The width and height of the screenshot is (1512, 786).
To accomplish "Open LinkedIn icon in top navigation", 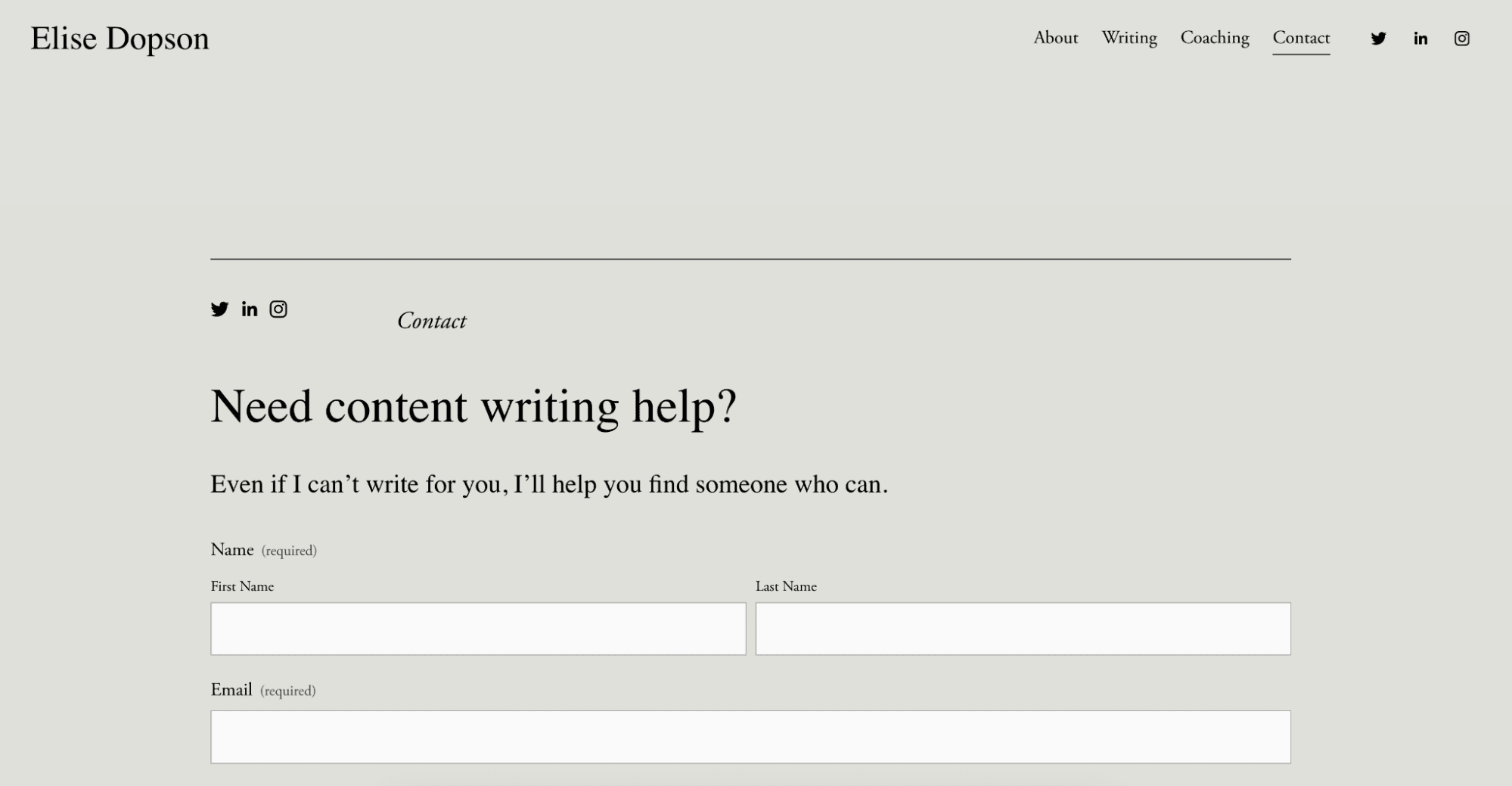I will point(1420,39).
